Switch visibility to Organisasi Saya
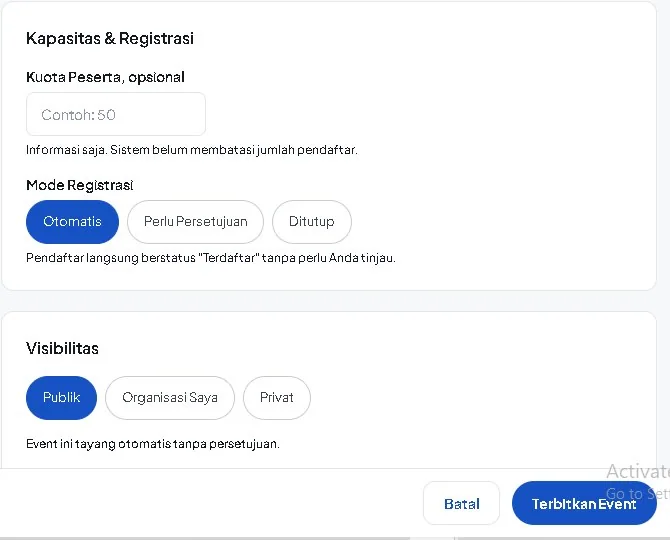Viewport: 670px width, 540px height. coord(170,398)
